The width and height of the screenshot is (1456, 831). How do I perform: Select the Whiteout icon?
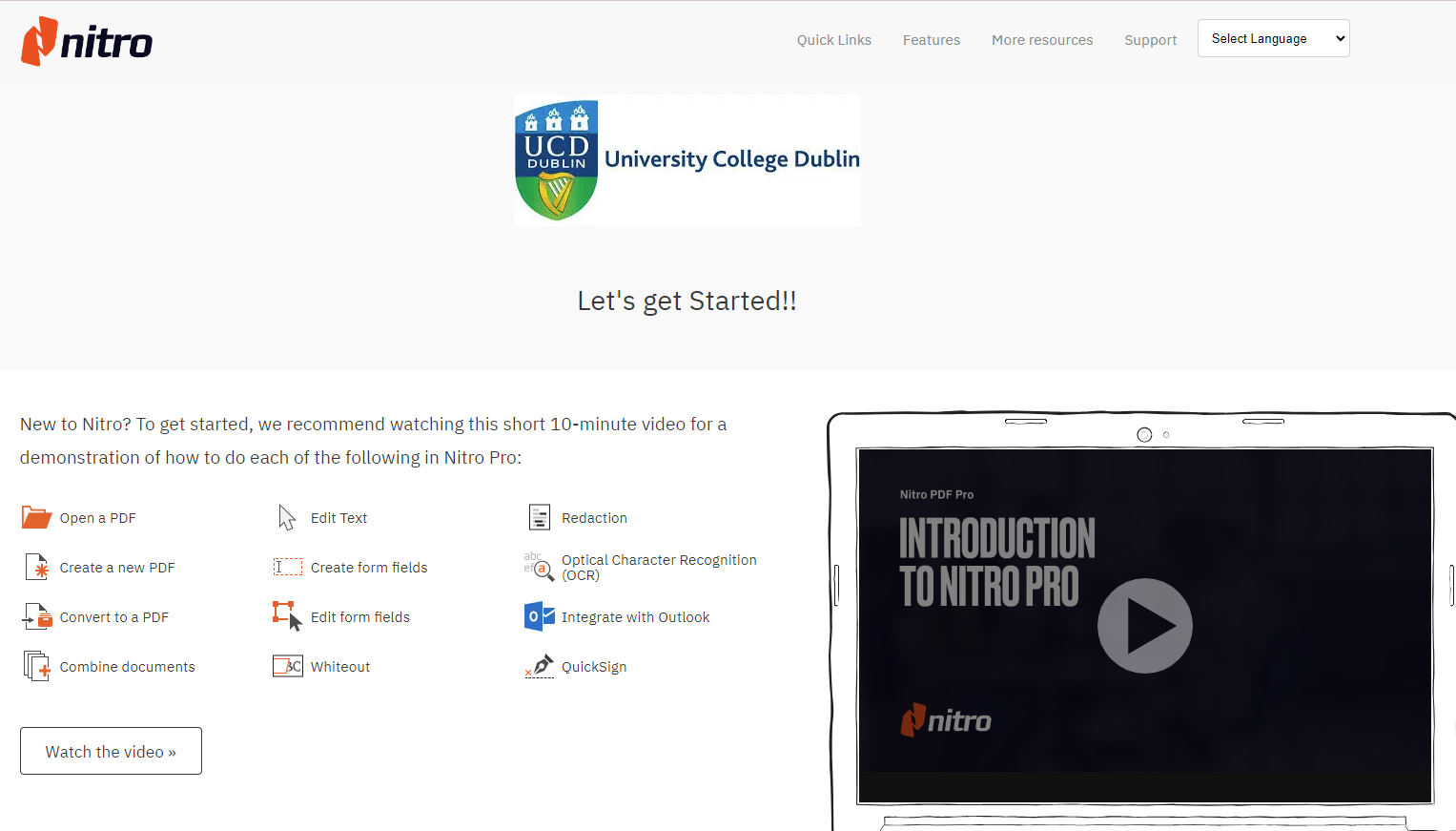coord(287,665)
